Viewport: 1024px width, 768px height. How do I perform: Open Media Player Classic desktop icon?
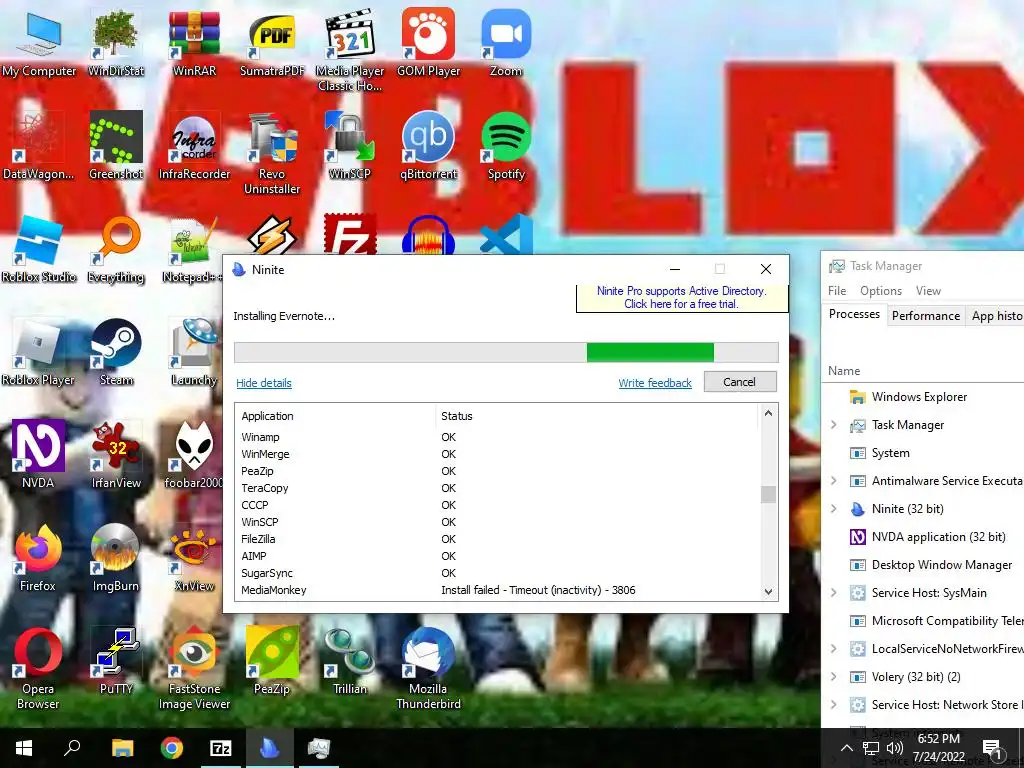pyautogui.click(x=350, y=50)
